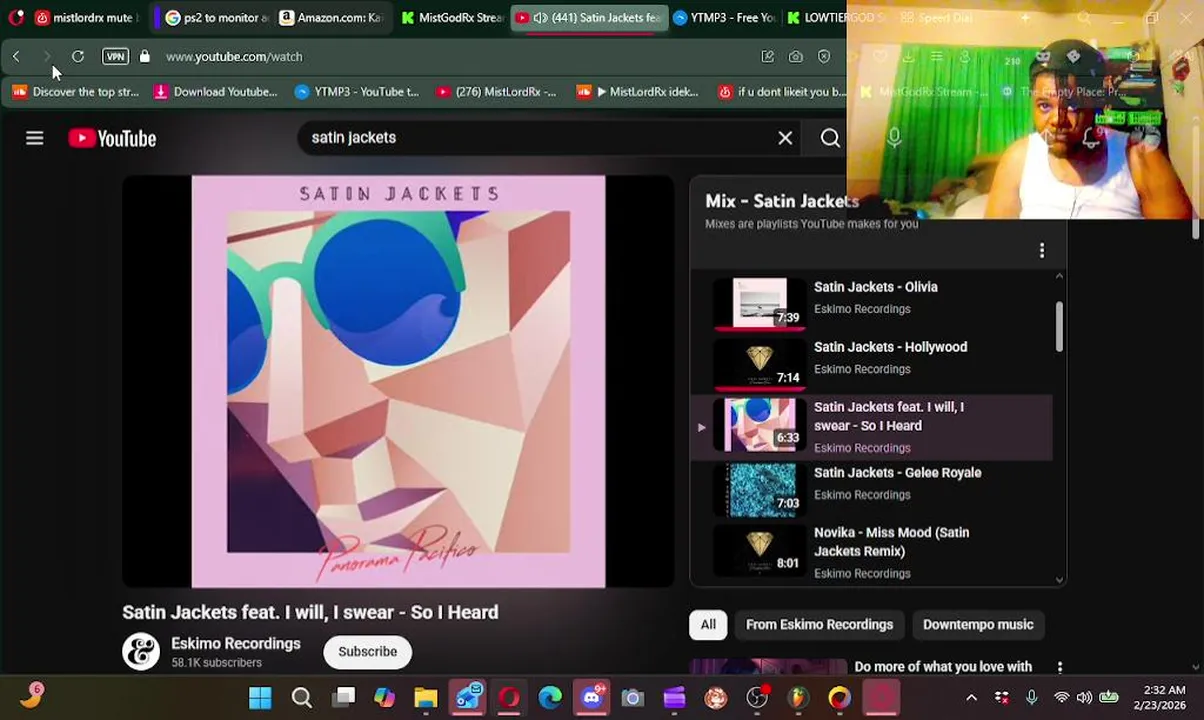Start voice search with microphone icon
The width and height of the screenshot is (1204, 720).
point(894,138)
